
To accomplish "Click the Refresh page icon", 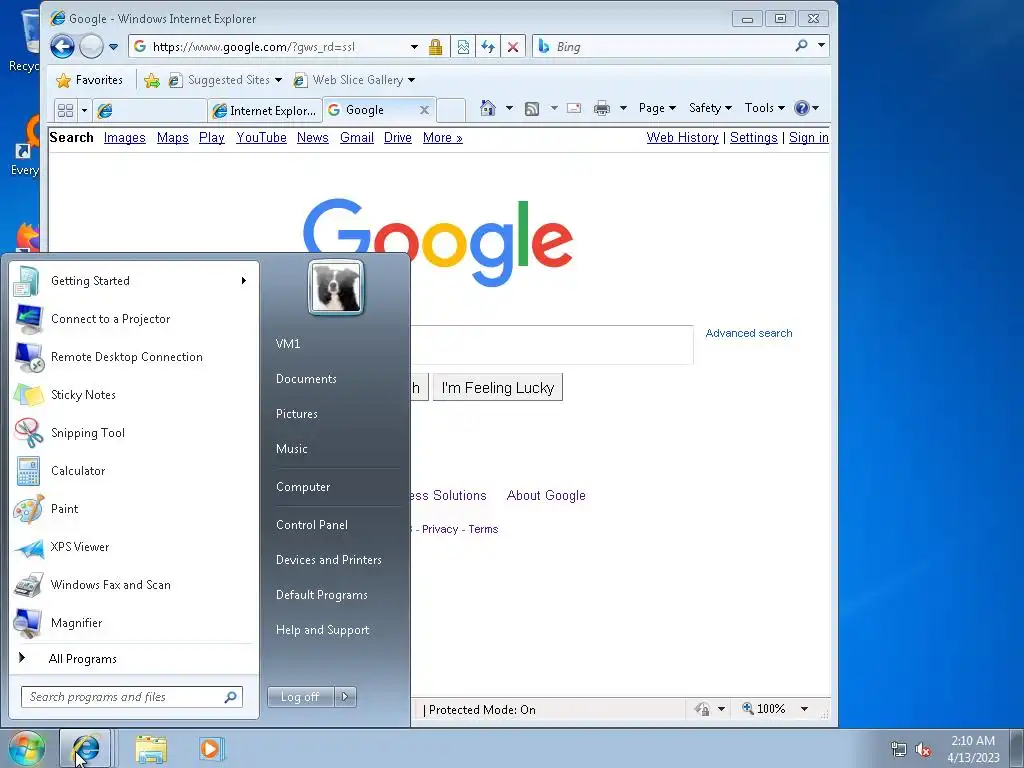I will pos(488,47).
